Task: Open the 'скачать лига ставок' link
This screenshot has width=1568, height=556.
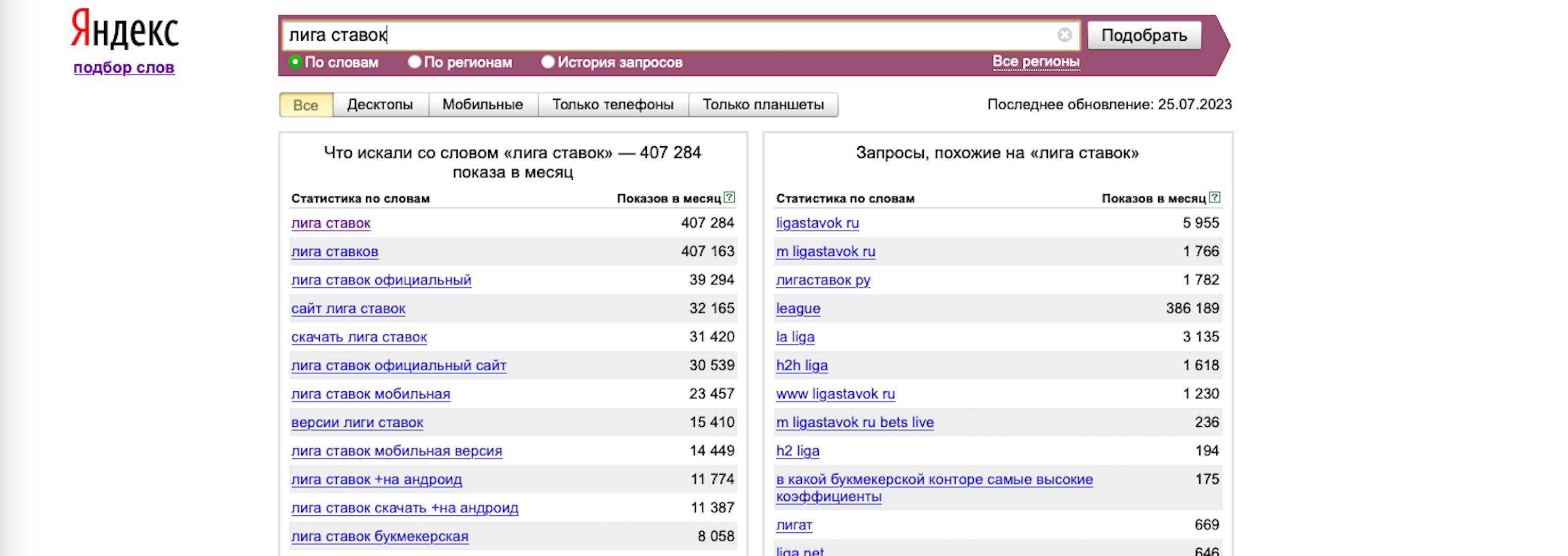Action: (x=359, y=337)
